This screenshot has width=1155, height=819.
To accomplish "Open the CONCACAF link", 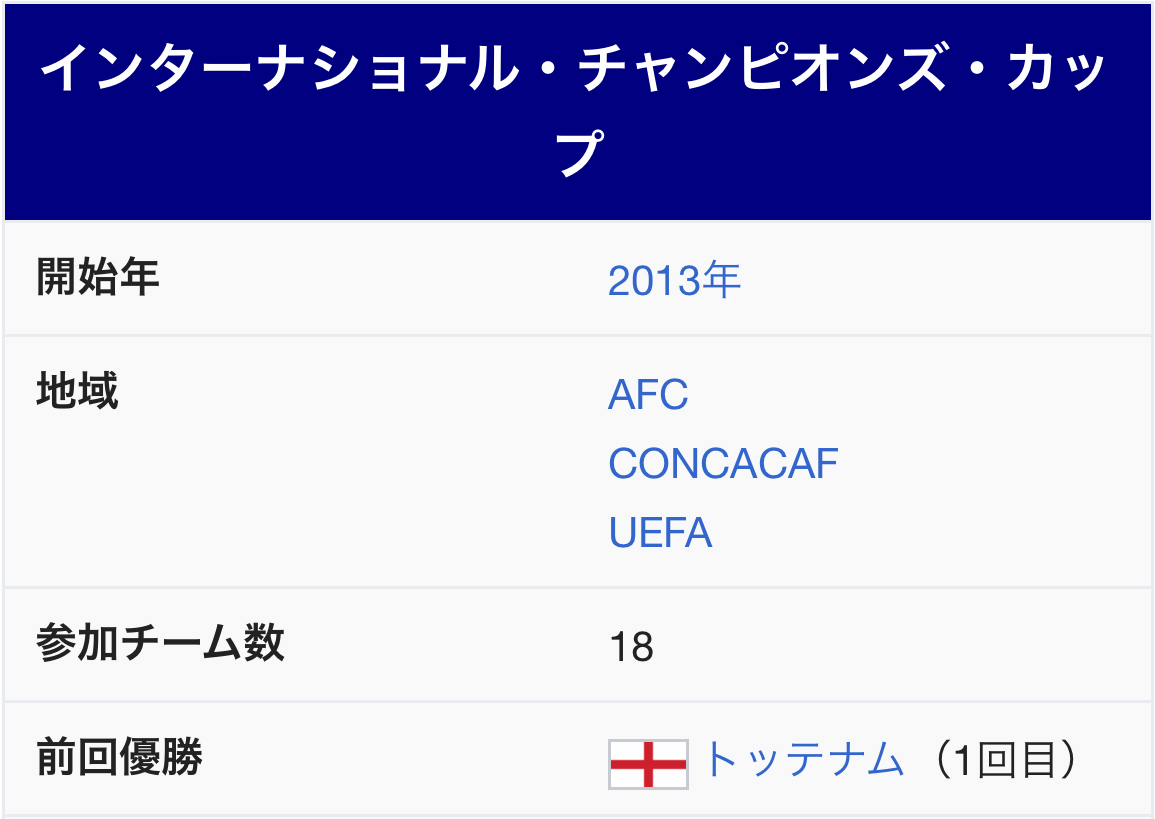I will (x=723, y=464).
